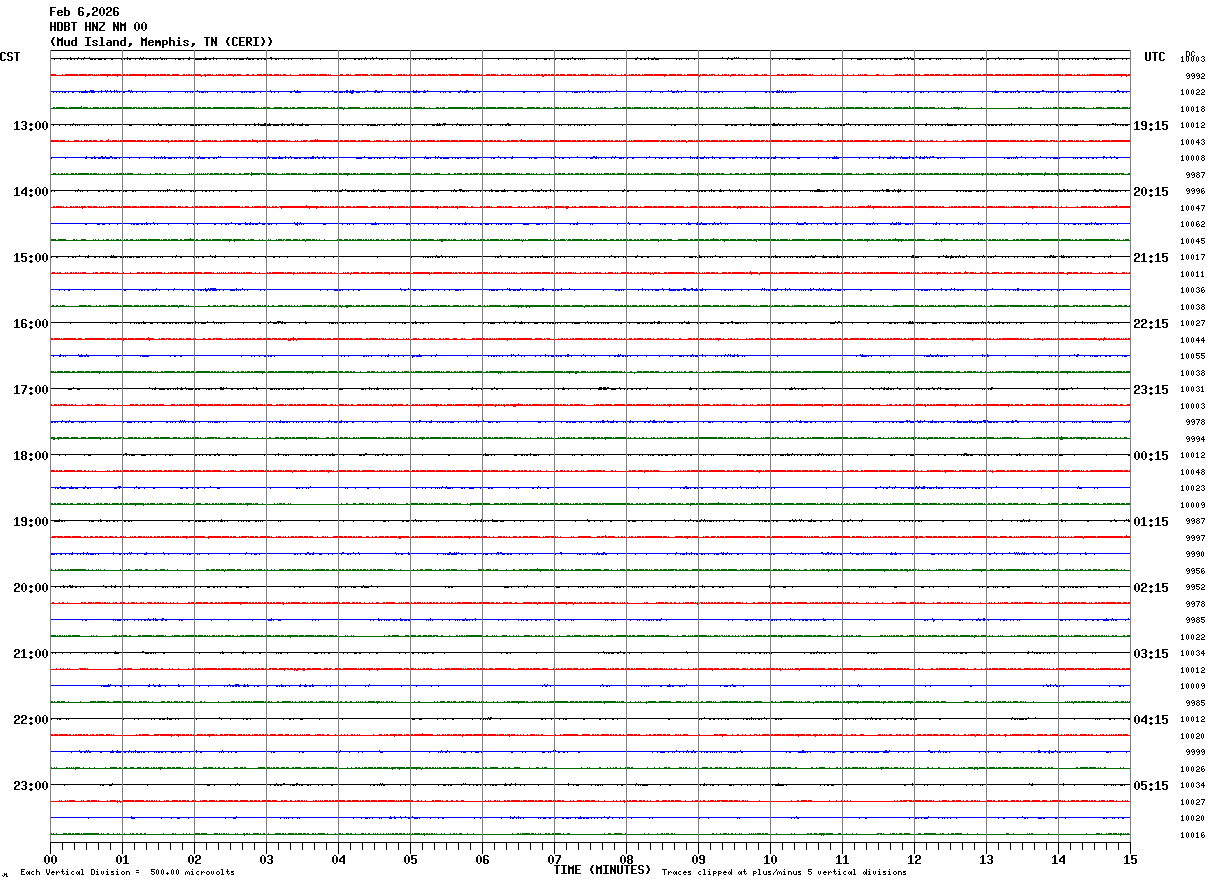Select the 19:00 CST time label
This screenshot has width=1210, height=886.
coord(31,522)
